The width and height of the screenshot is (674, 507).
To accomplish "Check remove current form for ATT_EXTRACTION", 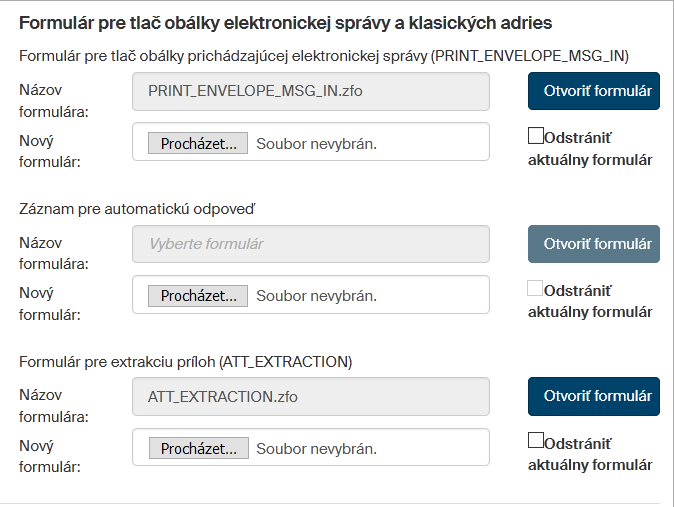I will [536, 441].
